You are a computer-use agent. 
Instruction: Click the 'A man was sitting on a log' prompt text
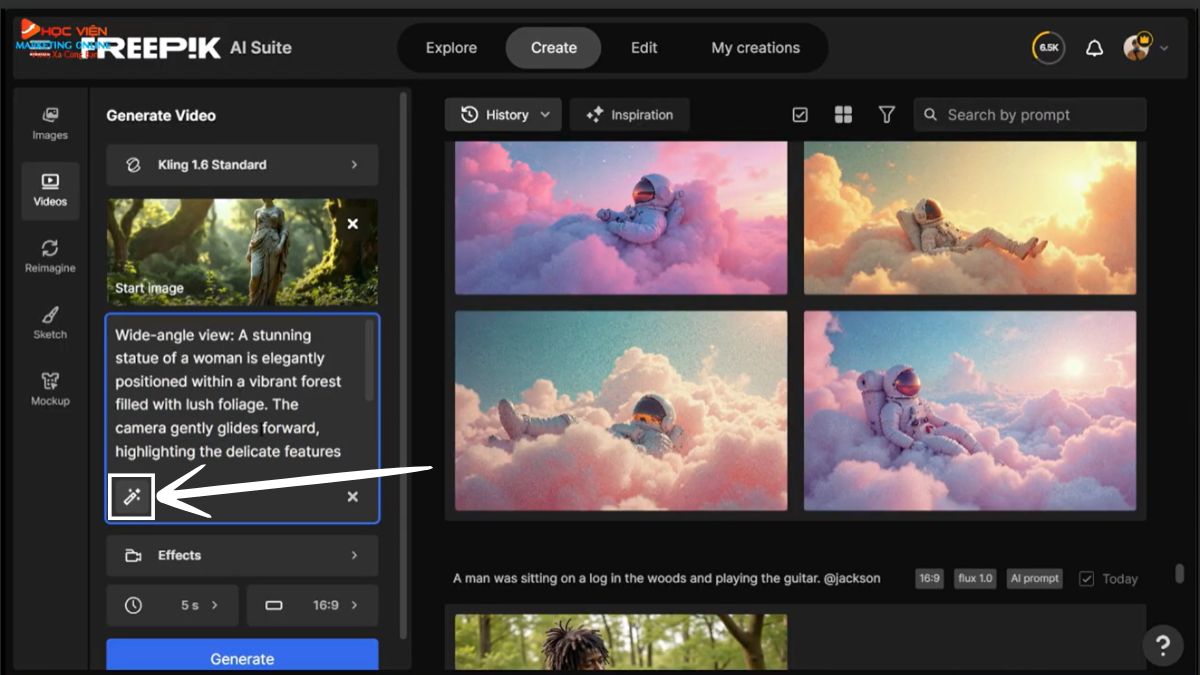click(x=667, y=579)
